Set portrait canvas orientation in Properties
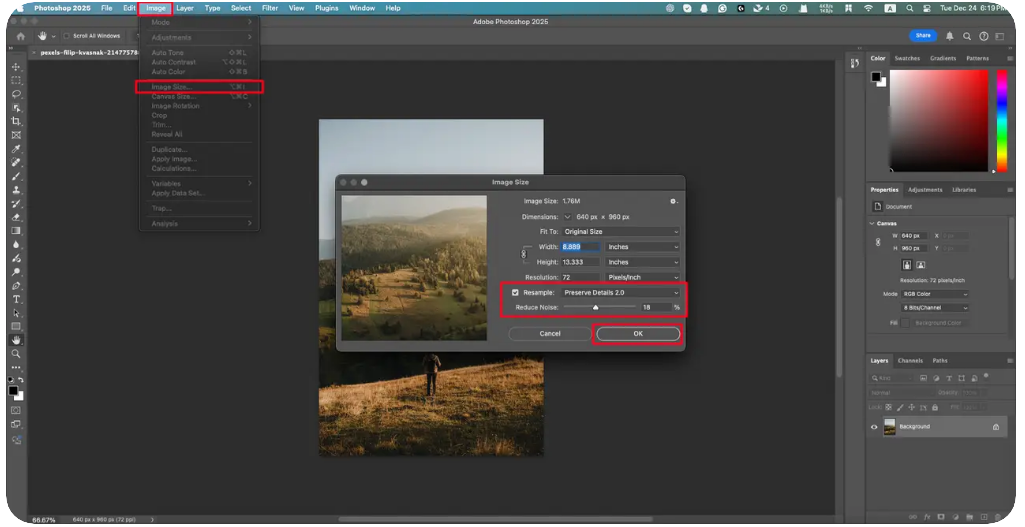This screenshot has width=1025, height=527. click(x=907, y=265)
